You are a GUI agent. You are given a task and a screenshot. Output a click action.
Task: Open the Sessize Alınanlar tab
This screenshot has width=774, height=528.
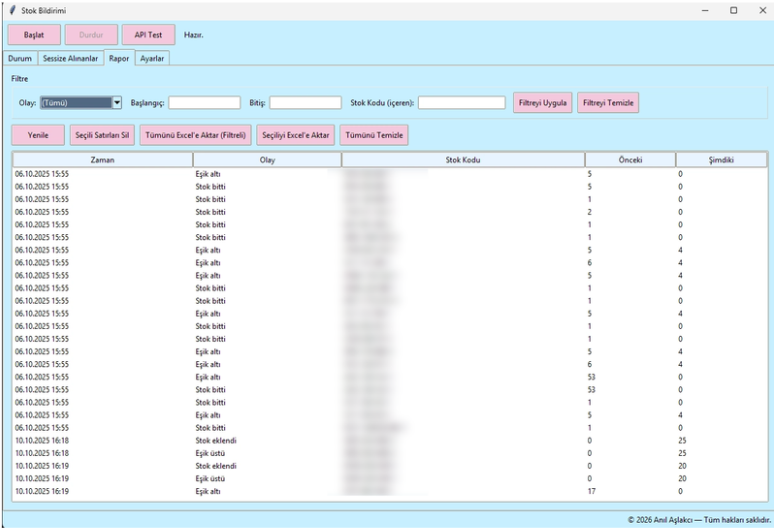[x=71, y=58]
